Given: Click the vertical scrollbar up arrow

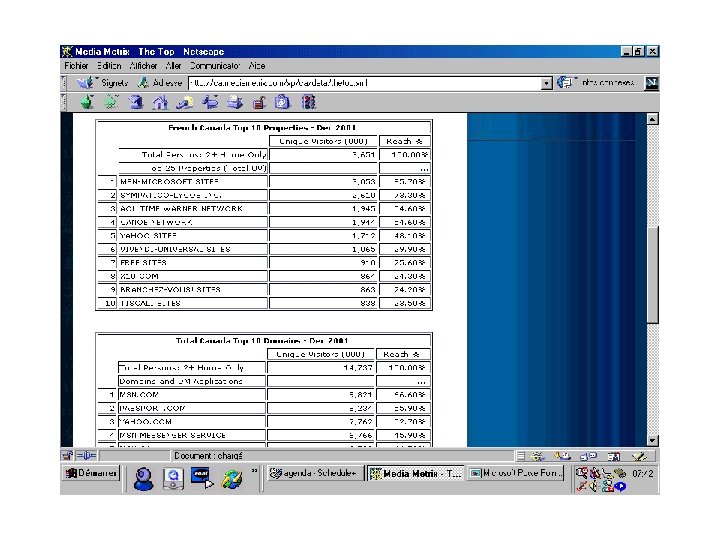Looking at the screenshot, I should (x=652, y=119).
